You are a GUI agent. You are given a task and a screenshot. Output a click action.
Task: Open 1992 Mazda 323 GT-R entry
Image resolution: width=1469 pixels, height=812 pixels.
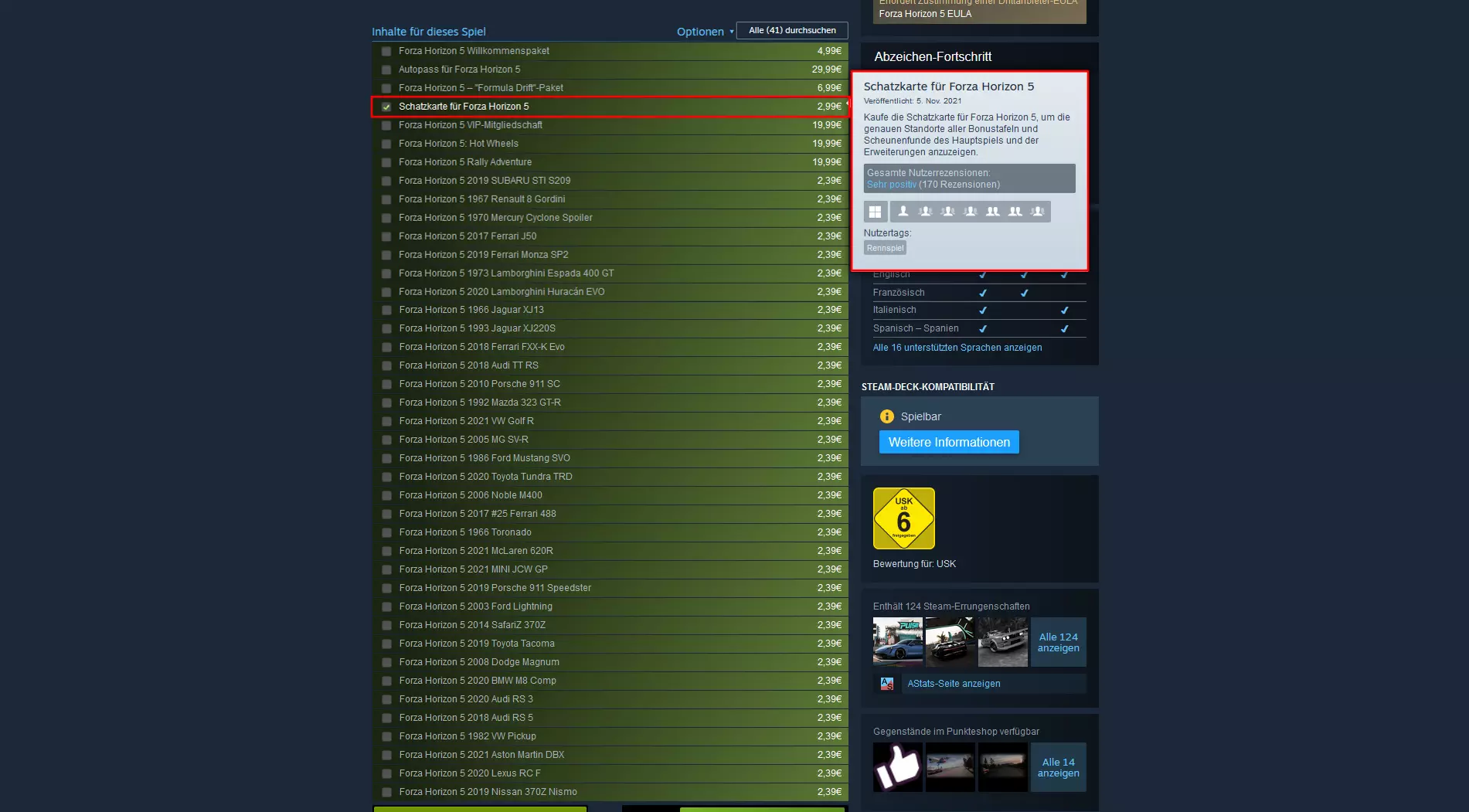pyautogui.click(x=610, y=403)
